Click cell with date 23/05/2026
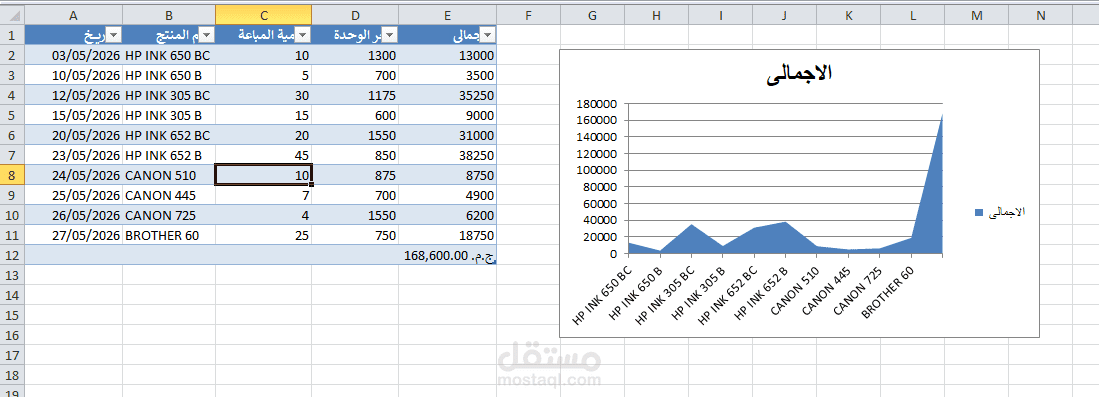 point(74,155)
